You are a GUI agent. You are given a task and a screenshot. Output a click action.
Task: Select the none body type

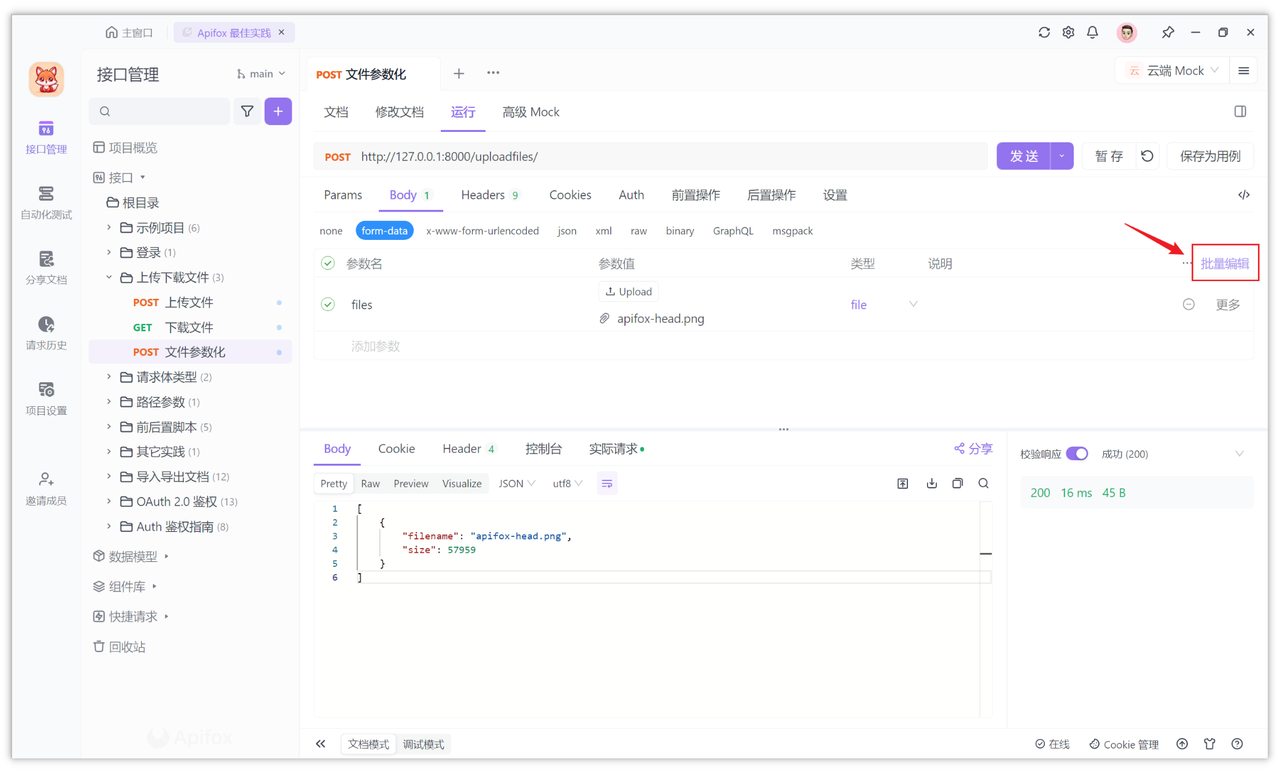(331, 231)
